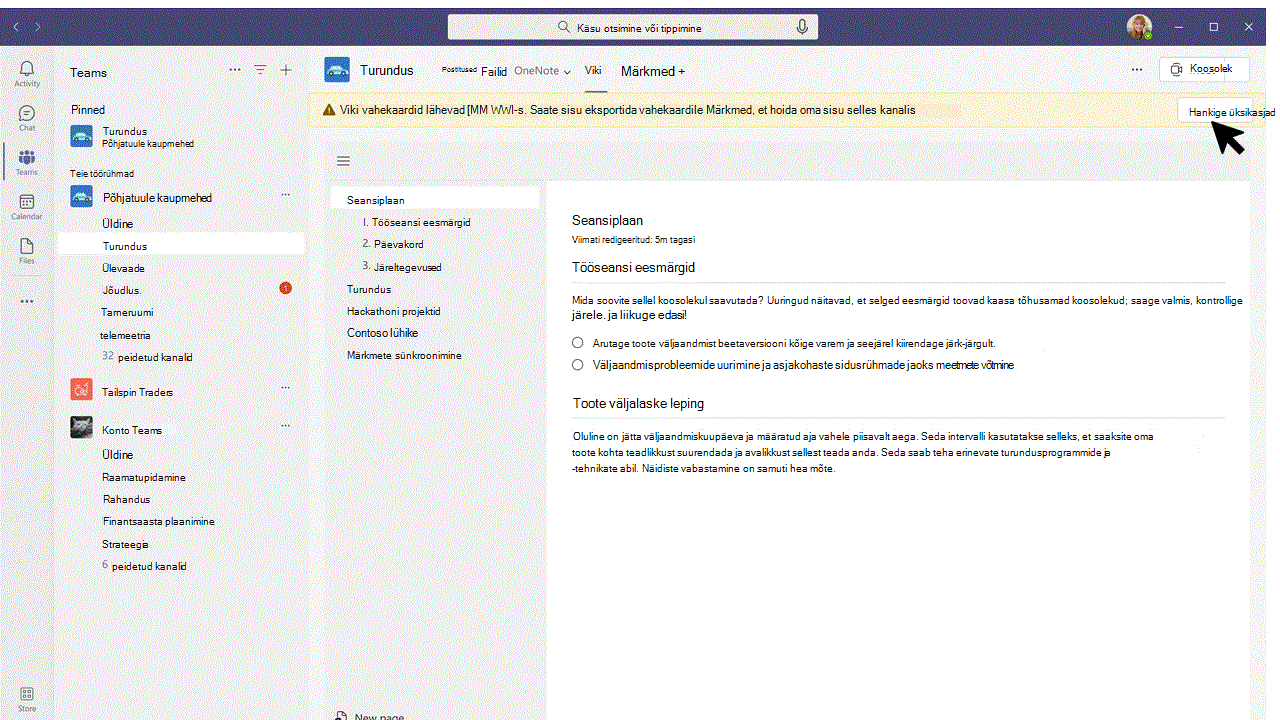Select the radio button for Arutage toote väljaandmist
Viewport: 1280px width, 720px height.
(x=578, y=343)
